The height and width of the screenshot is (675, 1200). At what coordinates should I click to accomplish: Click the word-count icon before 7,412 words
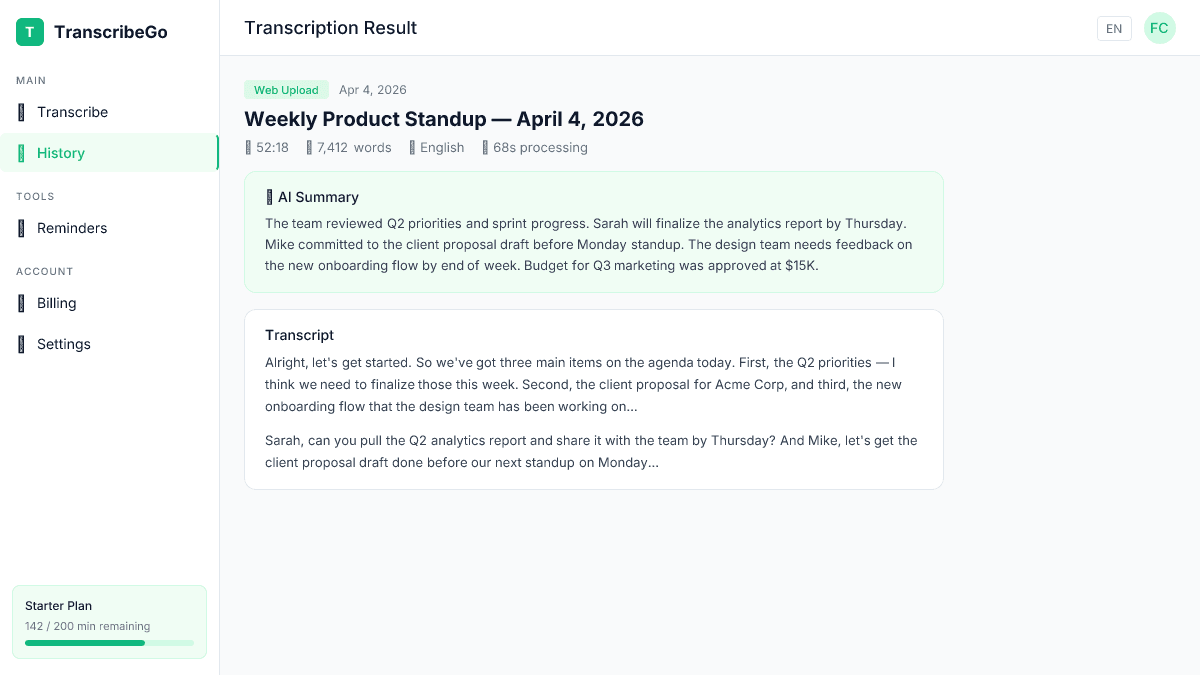point(309,147)
